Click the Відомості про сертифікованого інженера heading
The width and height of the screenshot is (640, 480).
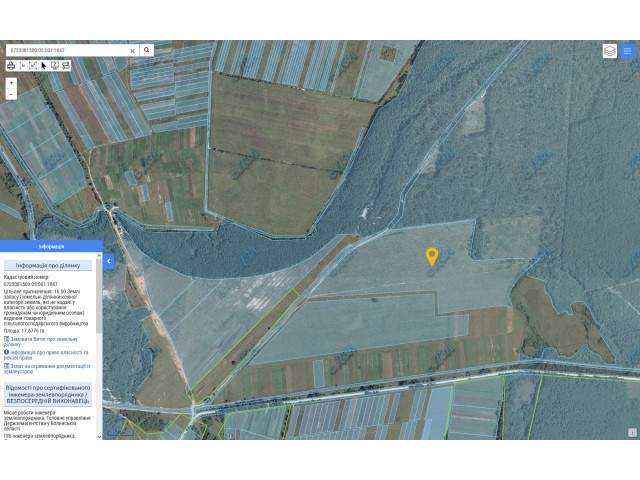[48, 394]
